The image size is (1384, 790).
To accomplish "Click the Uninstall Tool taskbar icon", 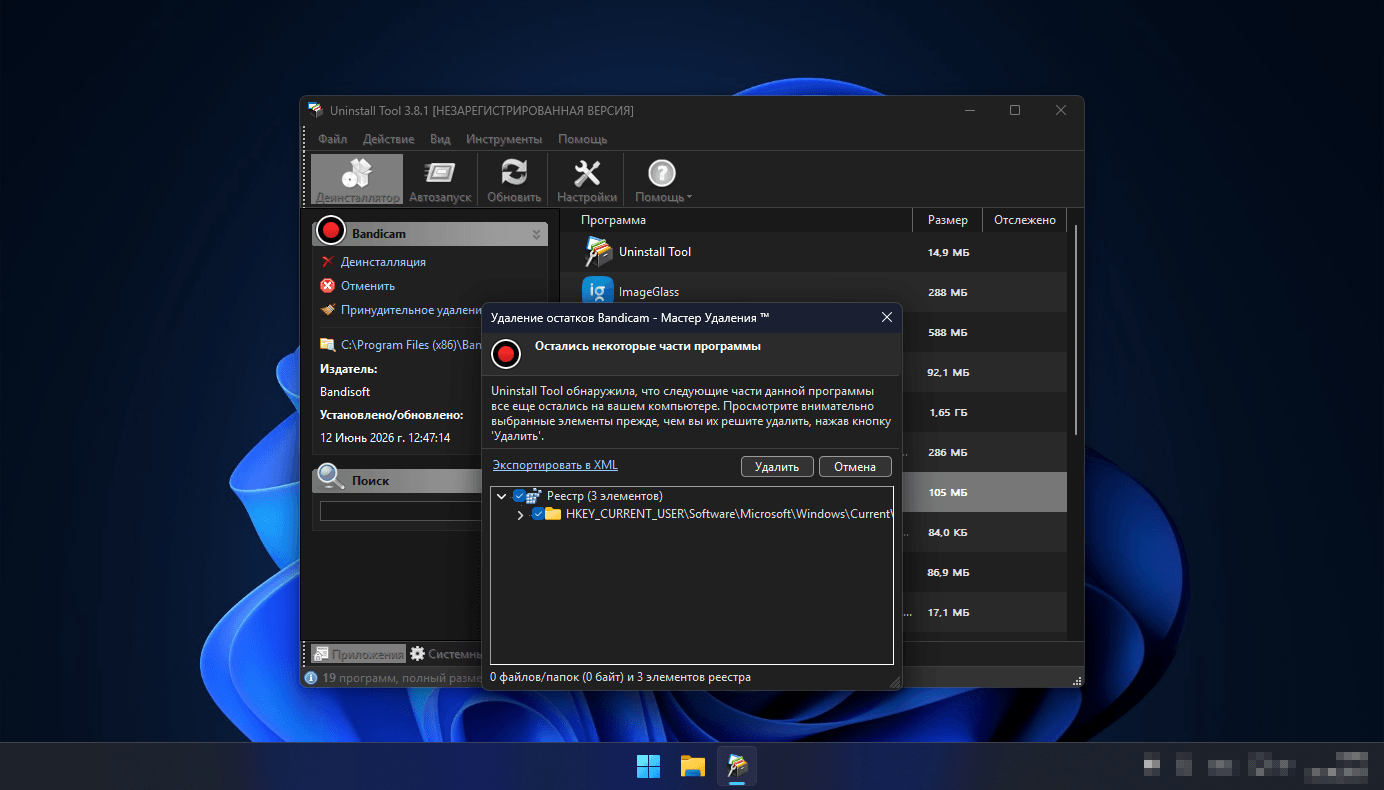I will click(738, 766).
